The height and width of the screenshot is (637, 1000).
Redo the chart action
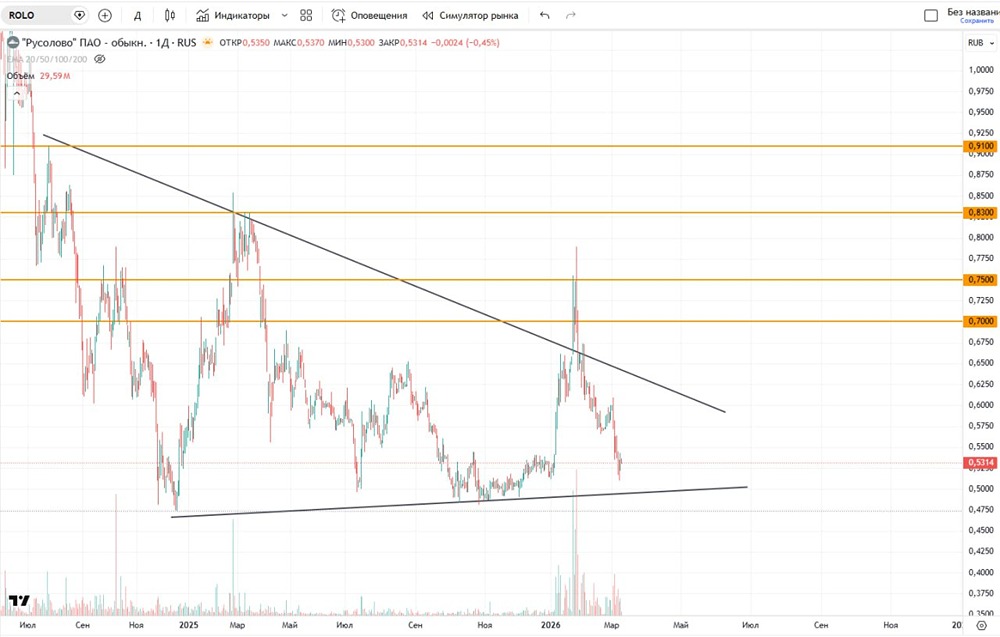(571, 15)
